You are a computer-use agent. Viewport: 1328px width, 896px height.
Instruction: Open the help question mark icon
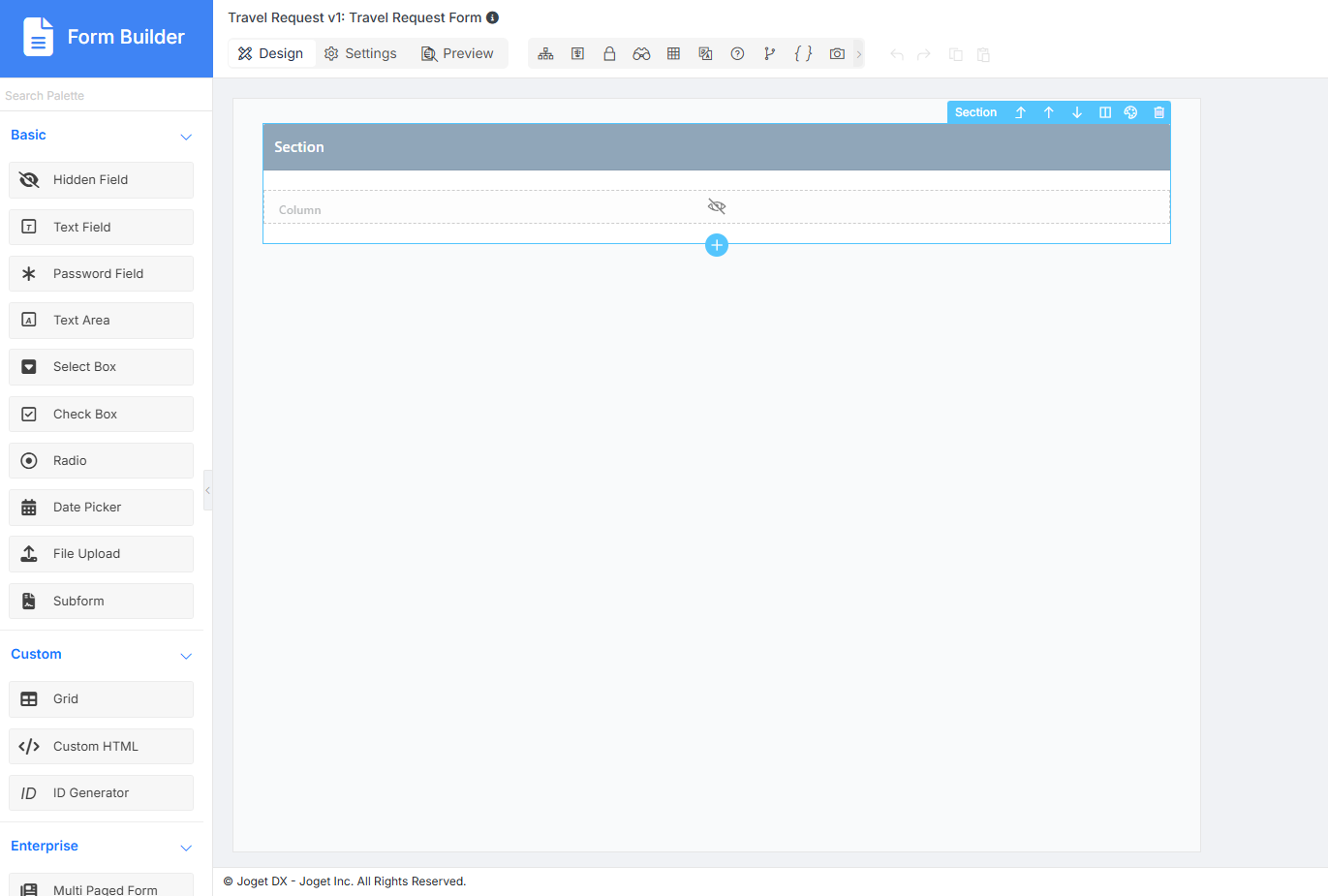click(737, 54)
